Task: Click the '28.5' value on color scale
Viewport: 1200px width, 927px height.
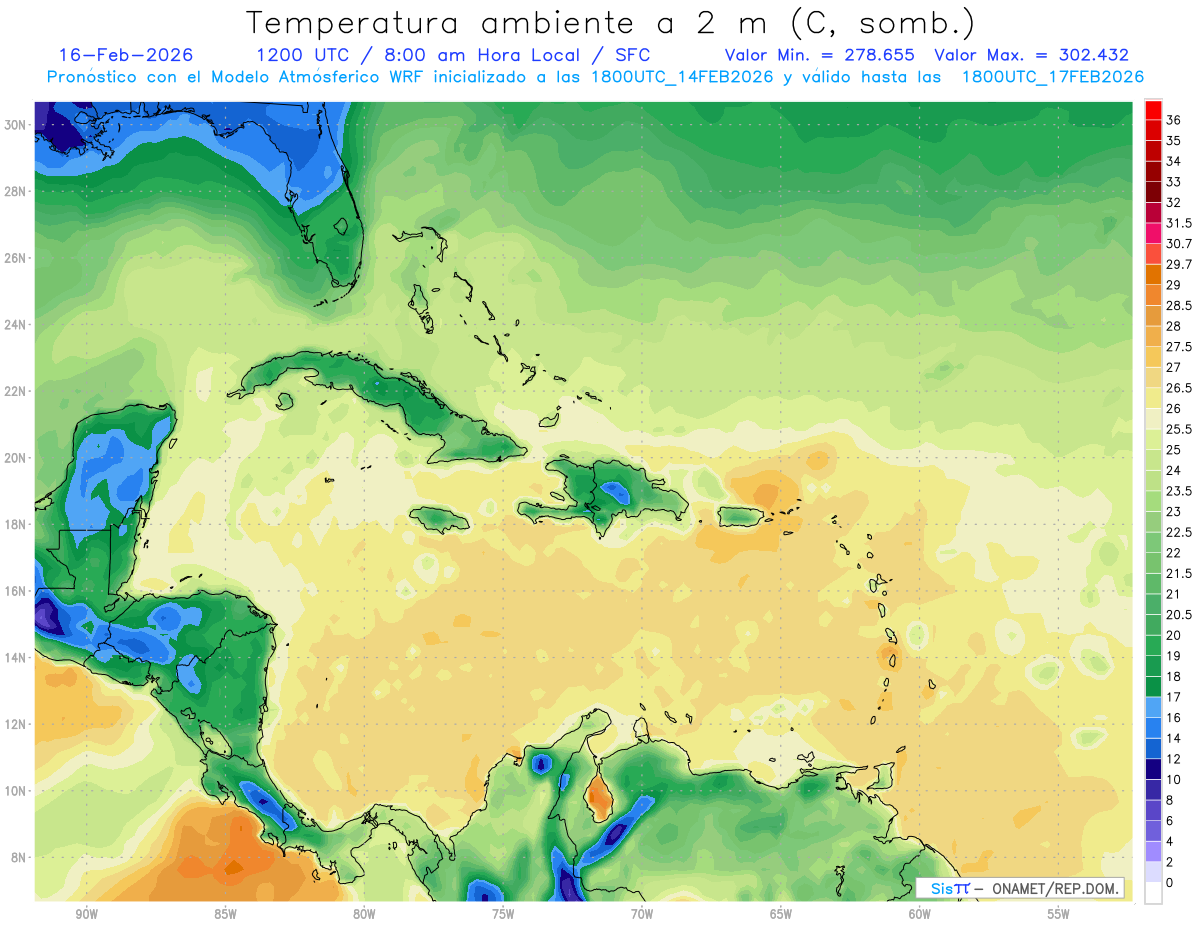Action: (x=1179, y=305)
